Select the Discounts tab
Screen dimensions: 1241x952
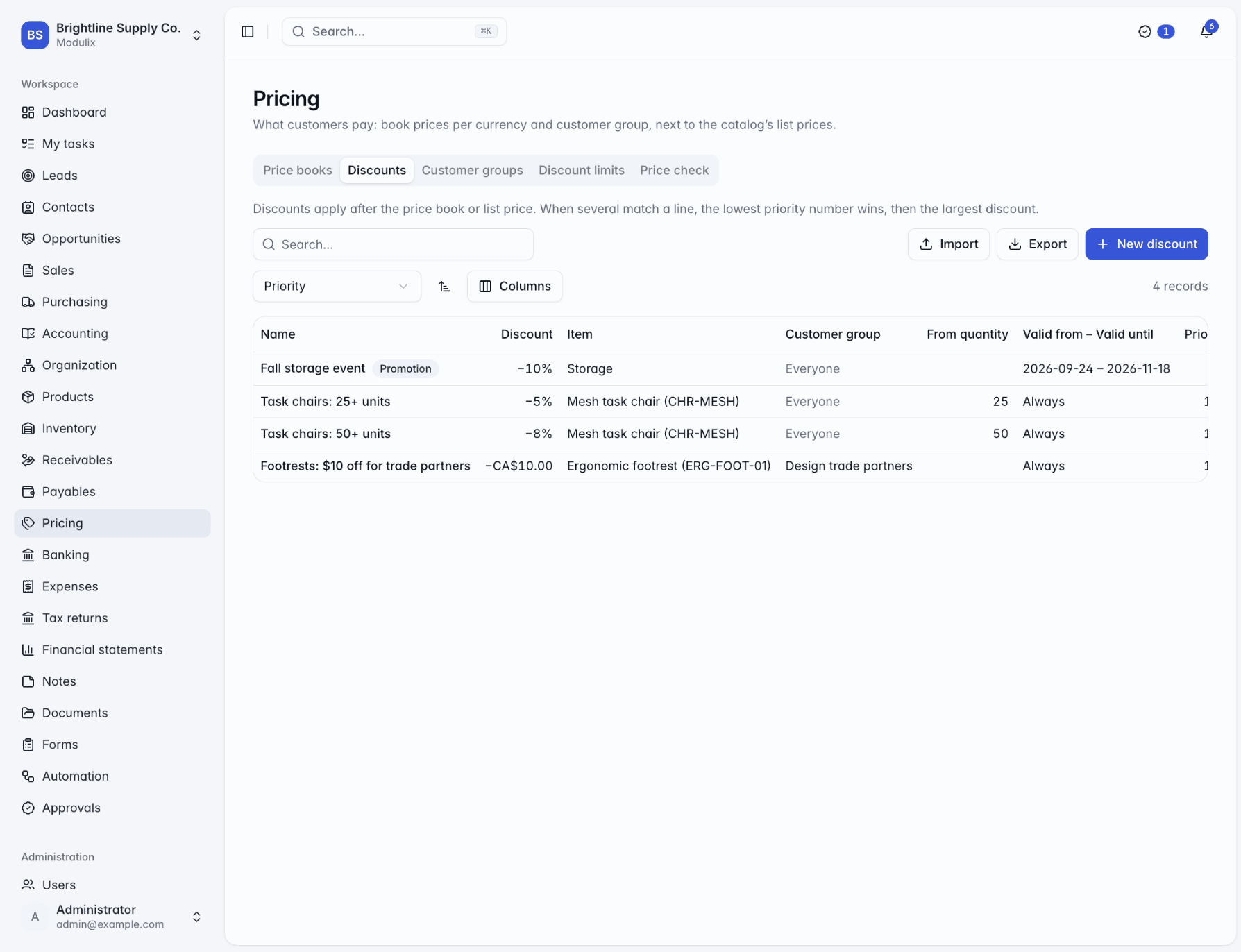377,170
